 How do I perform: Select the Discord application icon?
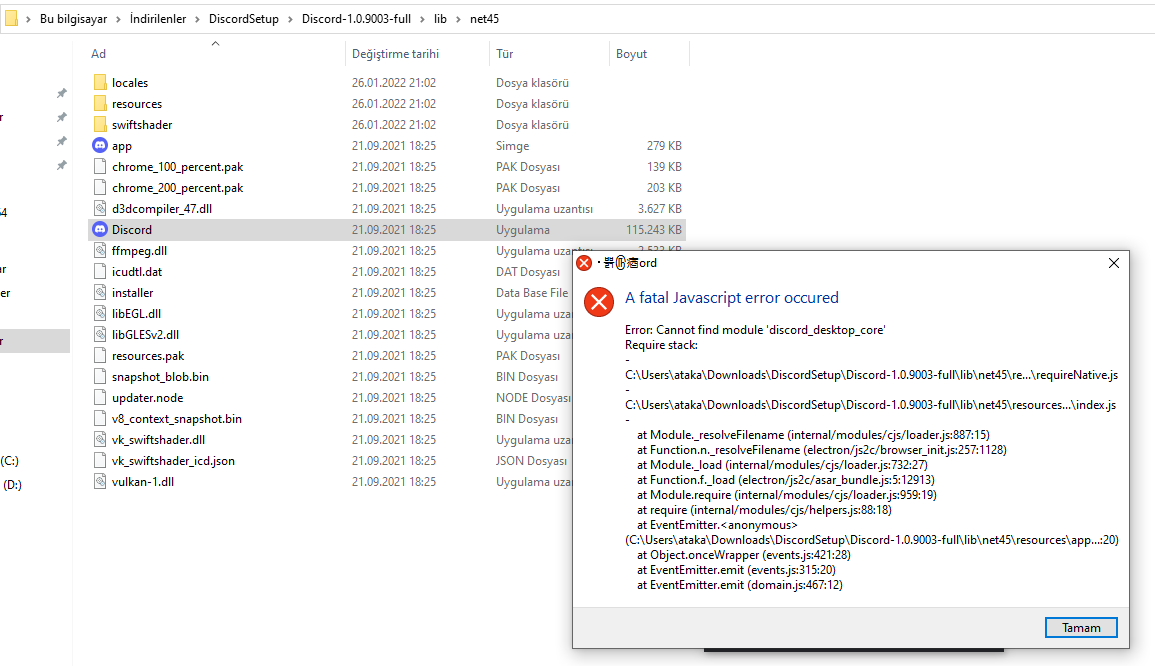point(100,230)
